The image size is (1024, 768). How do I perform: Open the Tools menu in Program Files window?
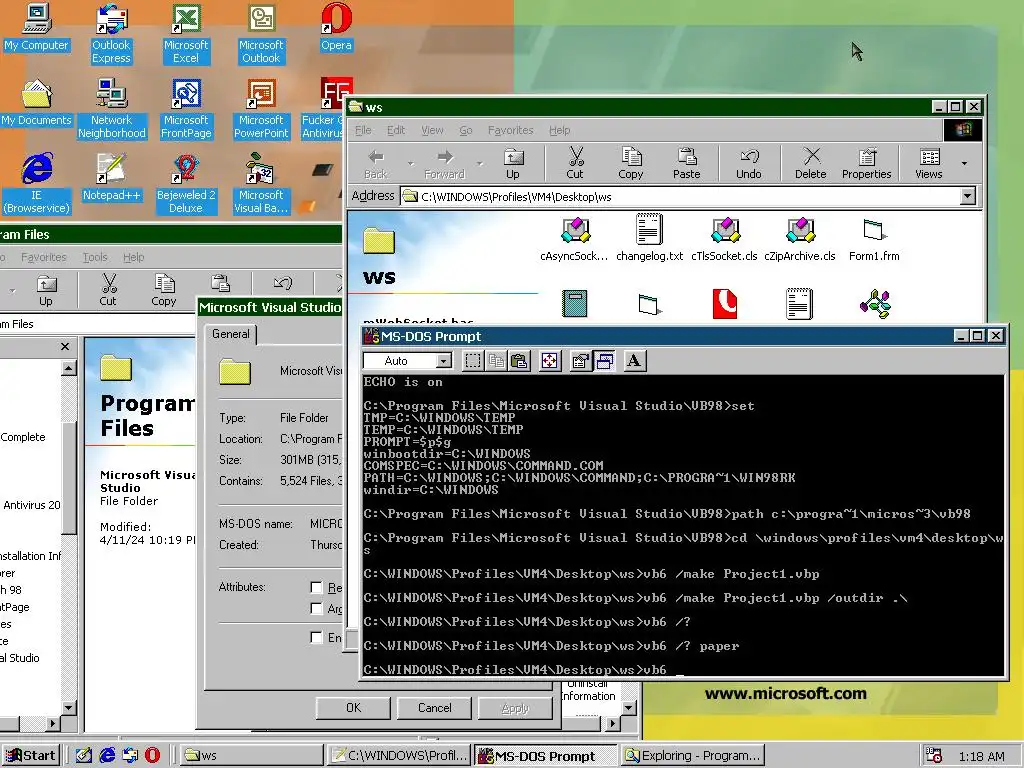(95, 257)
